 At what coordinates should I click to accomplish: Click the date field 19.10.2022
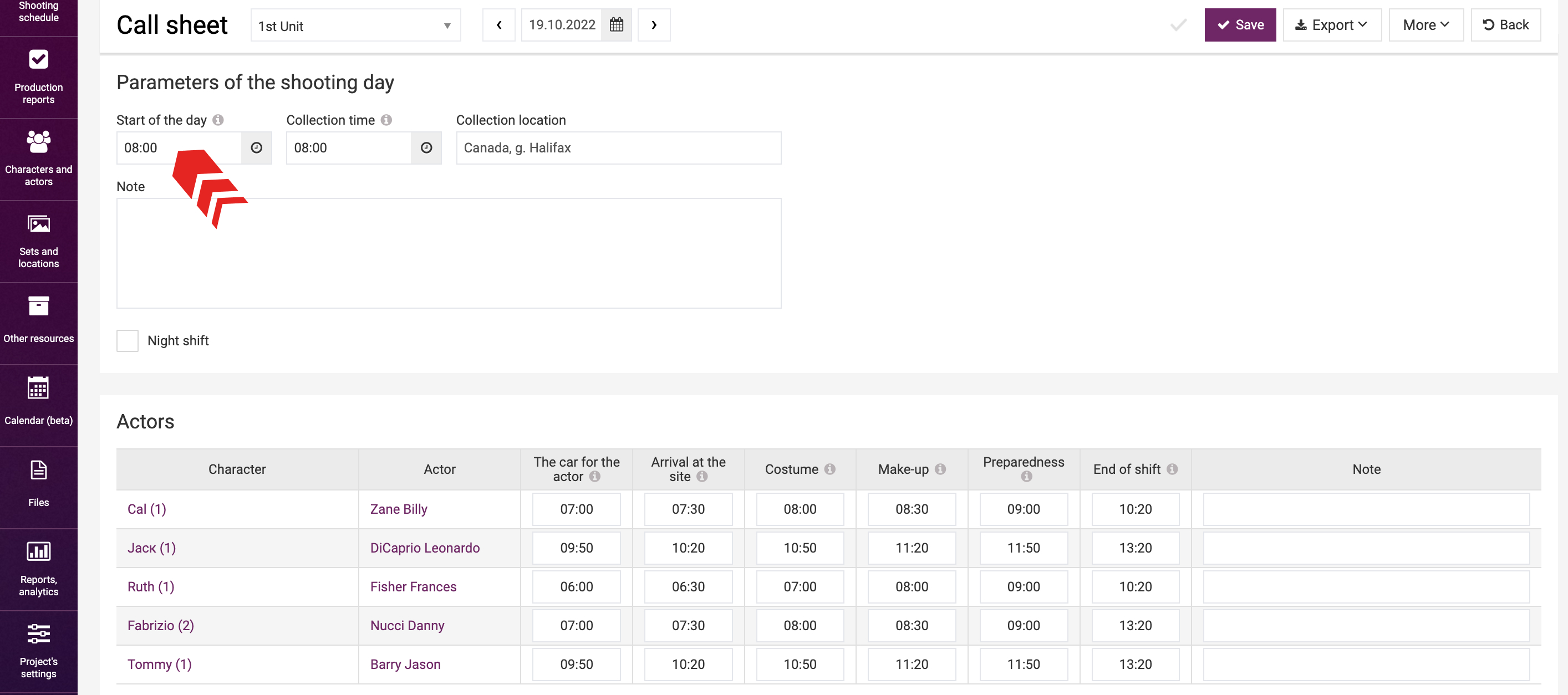tap(561, 25)
